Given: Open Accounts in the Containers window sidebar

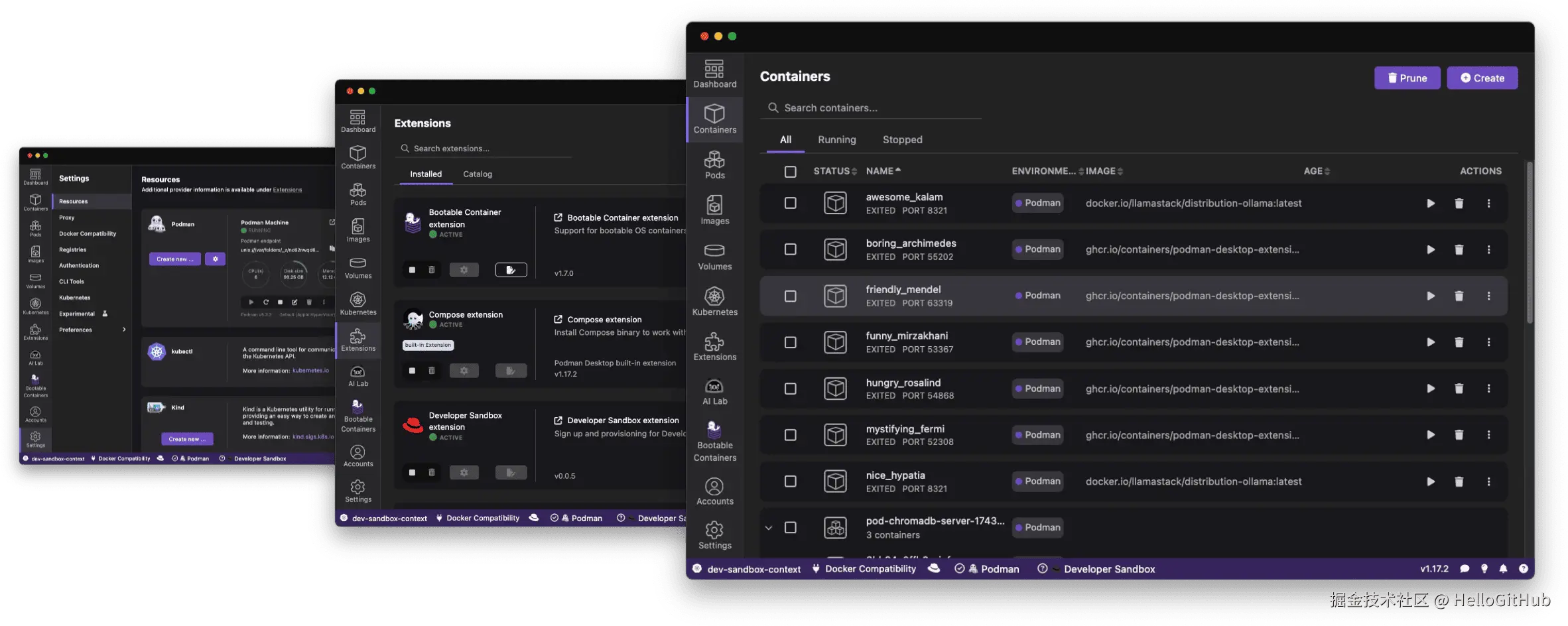Looking at the screenshot, I should pos(714,491).
